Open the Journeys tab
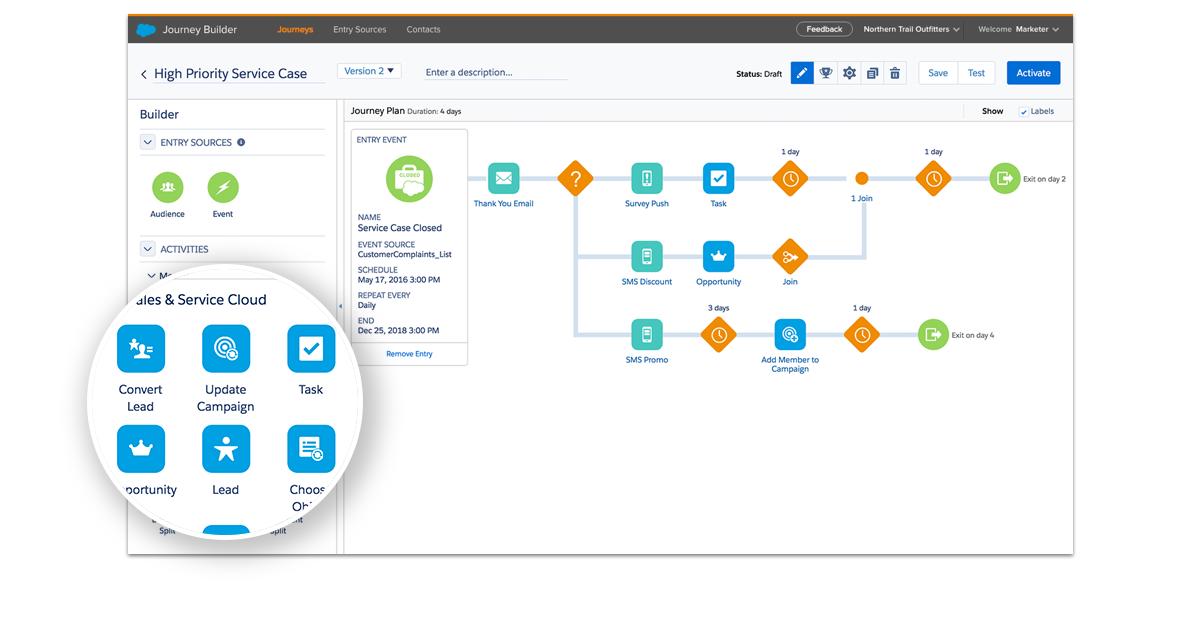1200x640 pixels. coord(295,30)
